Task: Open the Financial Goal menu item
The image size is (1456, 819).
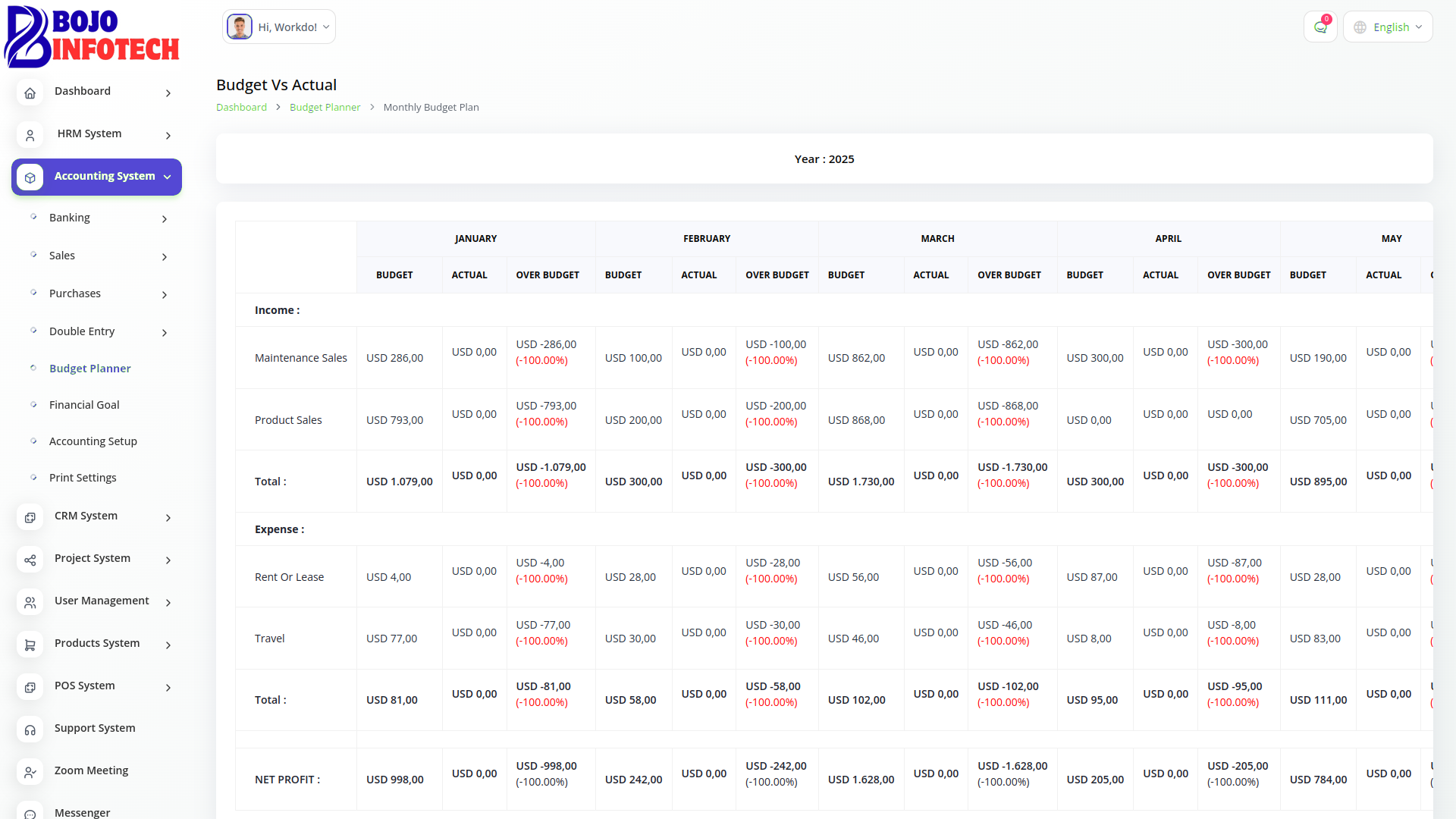Action: tap(84, 405)
